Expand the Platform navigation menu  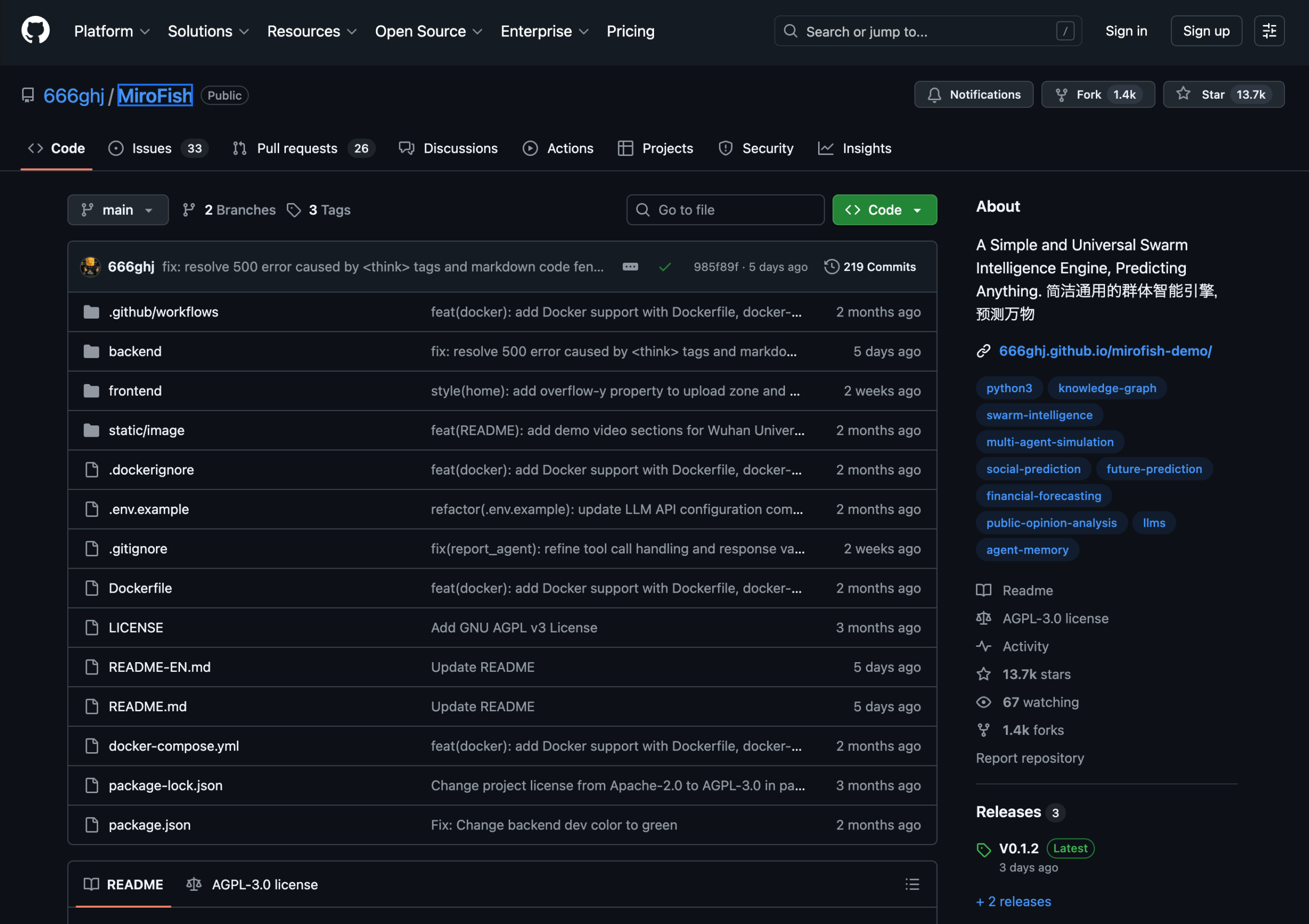pyautogui.click(x=112, y=31)
